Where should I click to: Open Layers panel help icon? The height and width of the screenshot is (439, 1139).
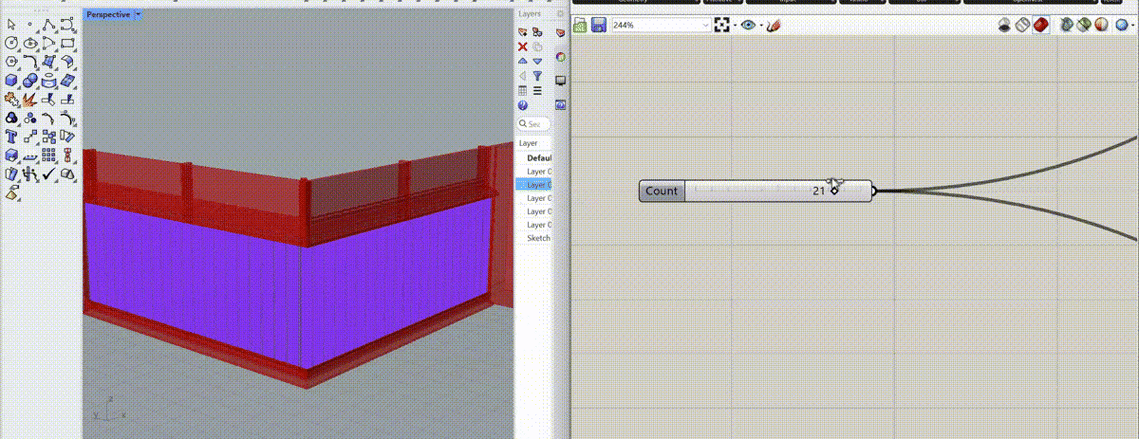click(522, 105)
